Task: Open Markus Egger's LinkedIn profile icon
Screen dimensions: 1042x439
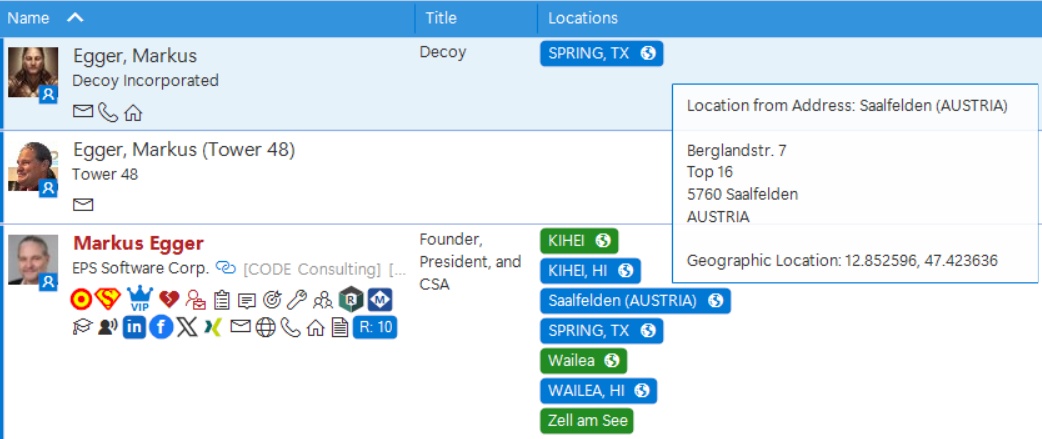Action: pyautogui.click(x=134, y=327)
